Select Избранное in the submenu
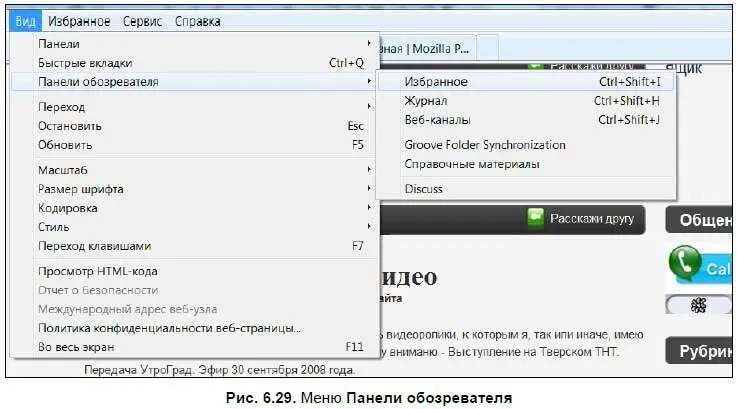The width and height of the screenshot is (737, 409). (x=436, y=82)
